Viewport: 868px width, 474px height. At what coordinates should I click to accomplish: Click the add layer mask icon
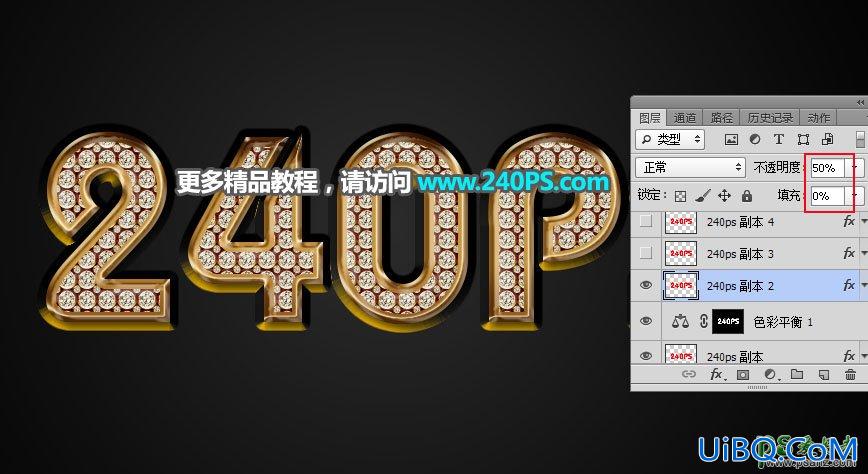click(x=742, y=375)
